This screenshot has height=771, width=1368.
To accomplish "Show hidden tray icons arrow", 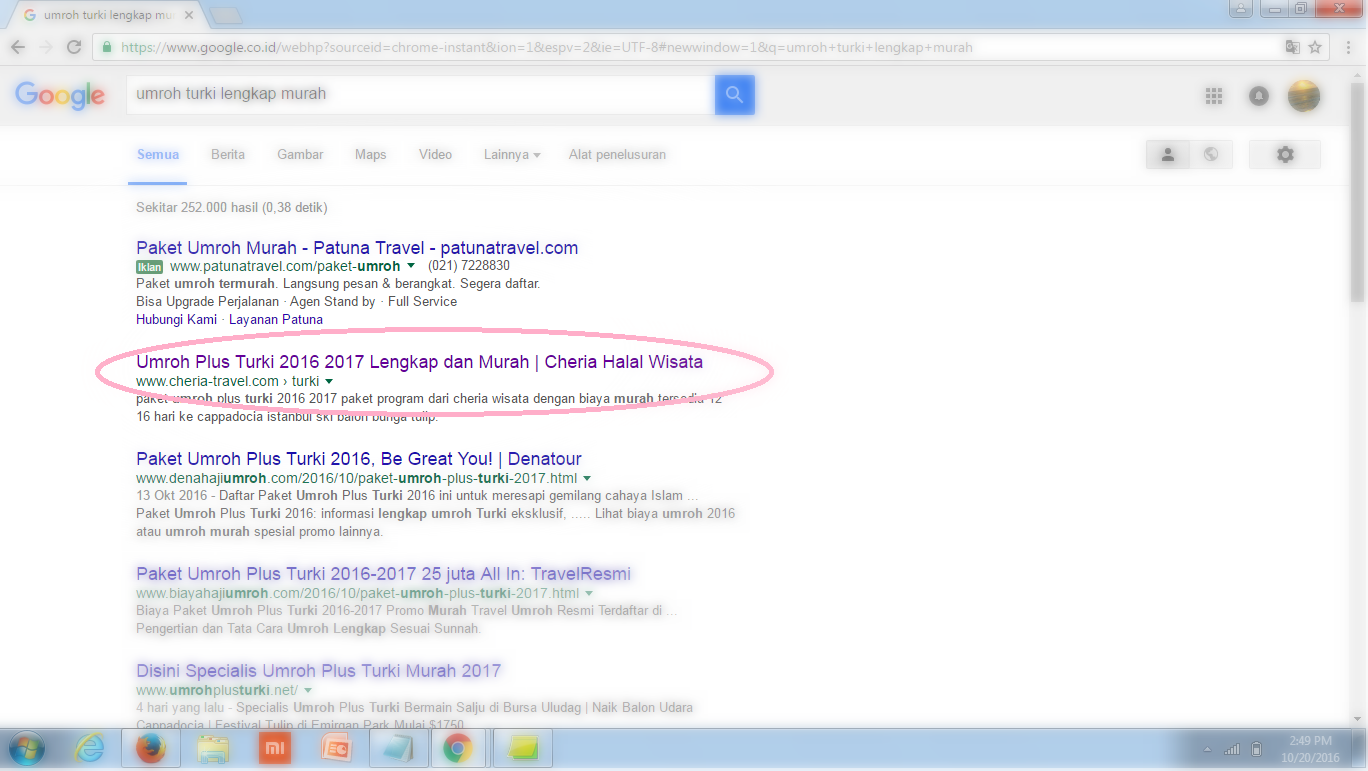I will 1205,749.
